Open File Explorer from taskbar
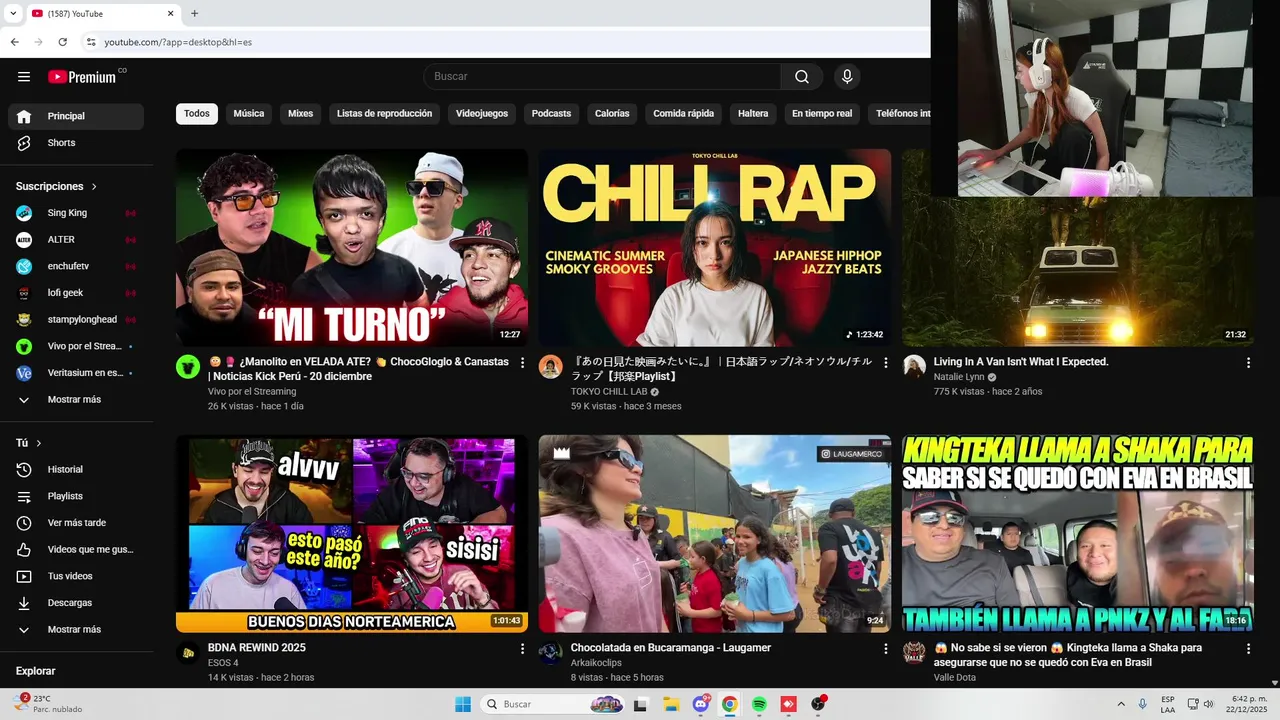Image resolution: width=1280 pixels, height=720 pixels. pyautogui.click(x=671, y=704)
